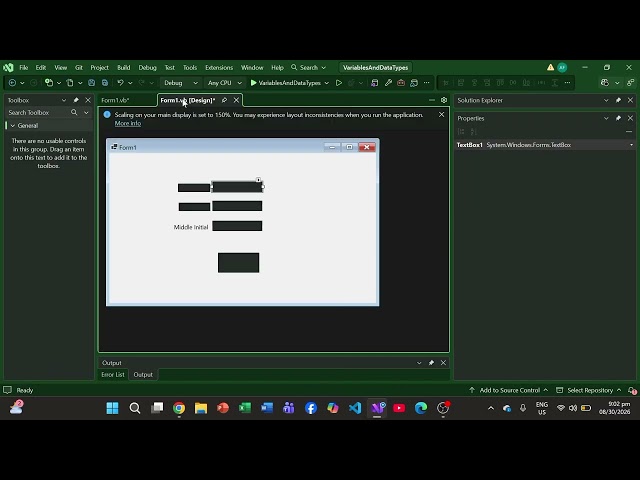This screenshot has height=480, width=640.
Task: Open Google Chrome from the taskbar
Action: pos(179,408)
